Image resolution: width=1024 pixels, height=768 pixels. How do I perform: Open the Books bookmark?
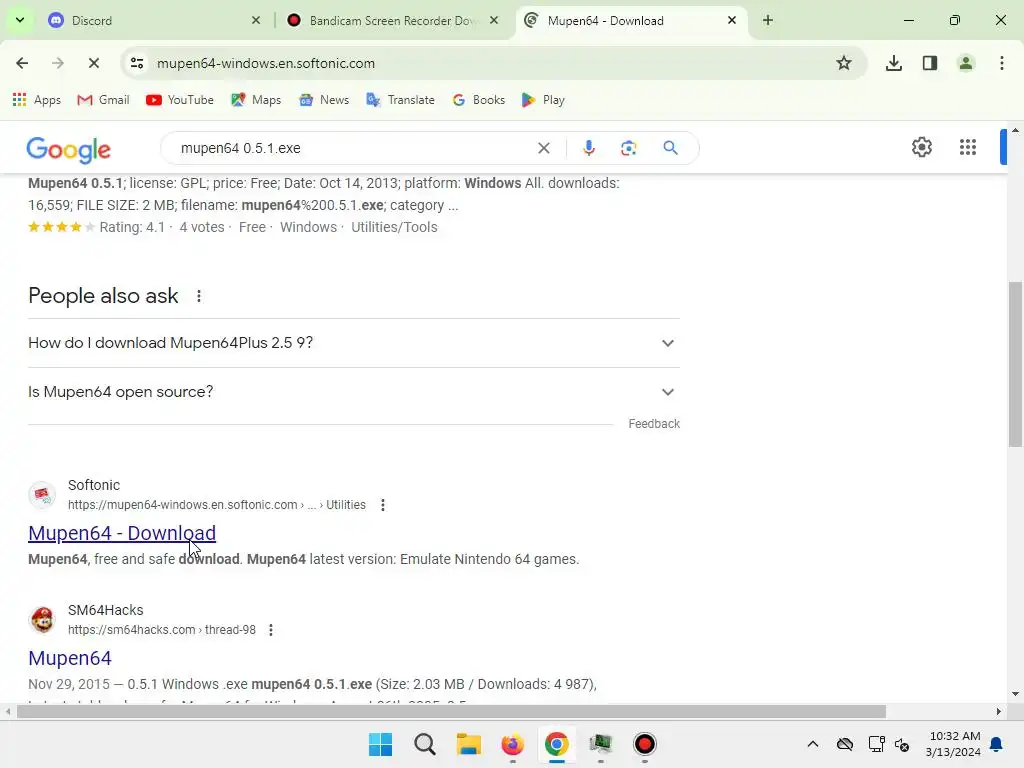[x=479, y=100]
